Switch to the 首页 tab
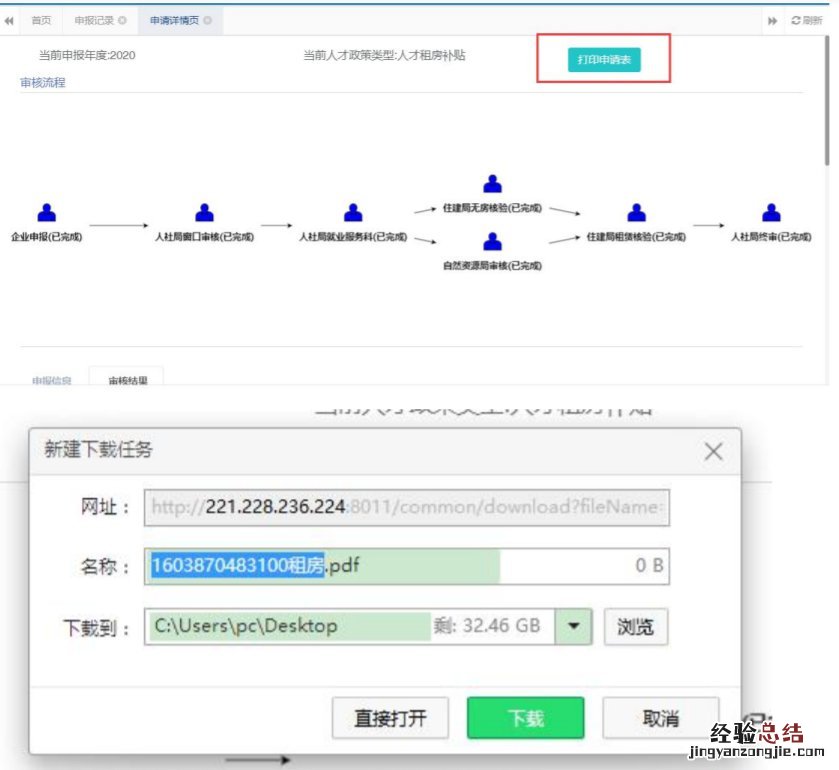 pos(41,20)
